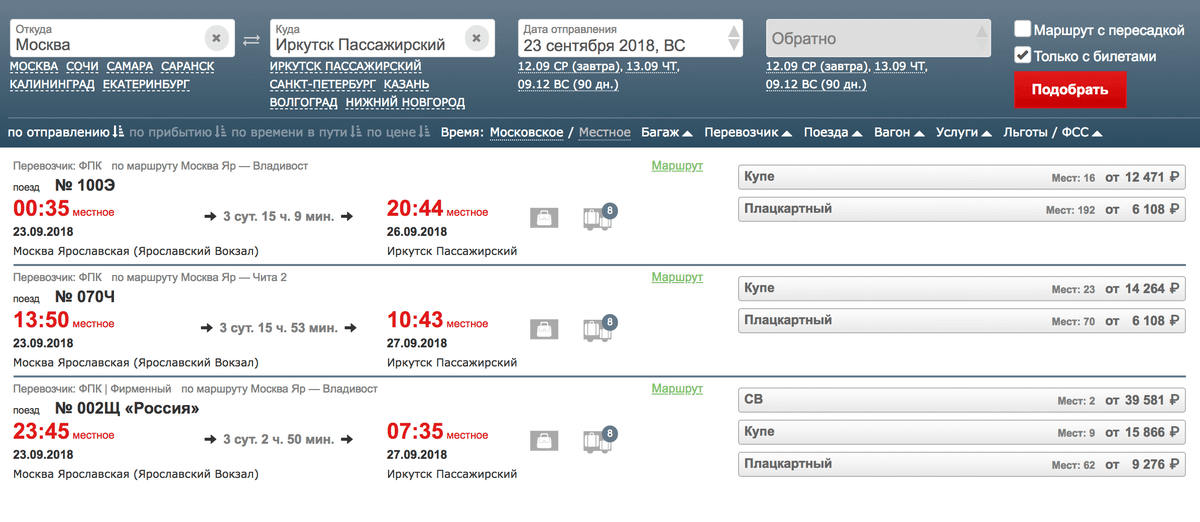Select Купе class for train 002Щ Россия
1200x522 pixels.
point(961,432)
